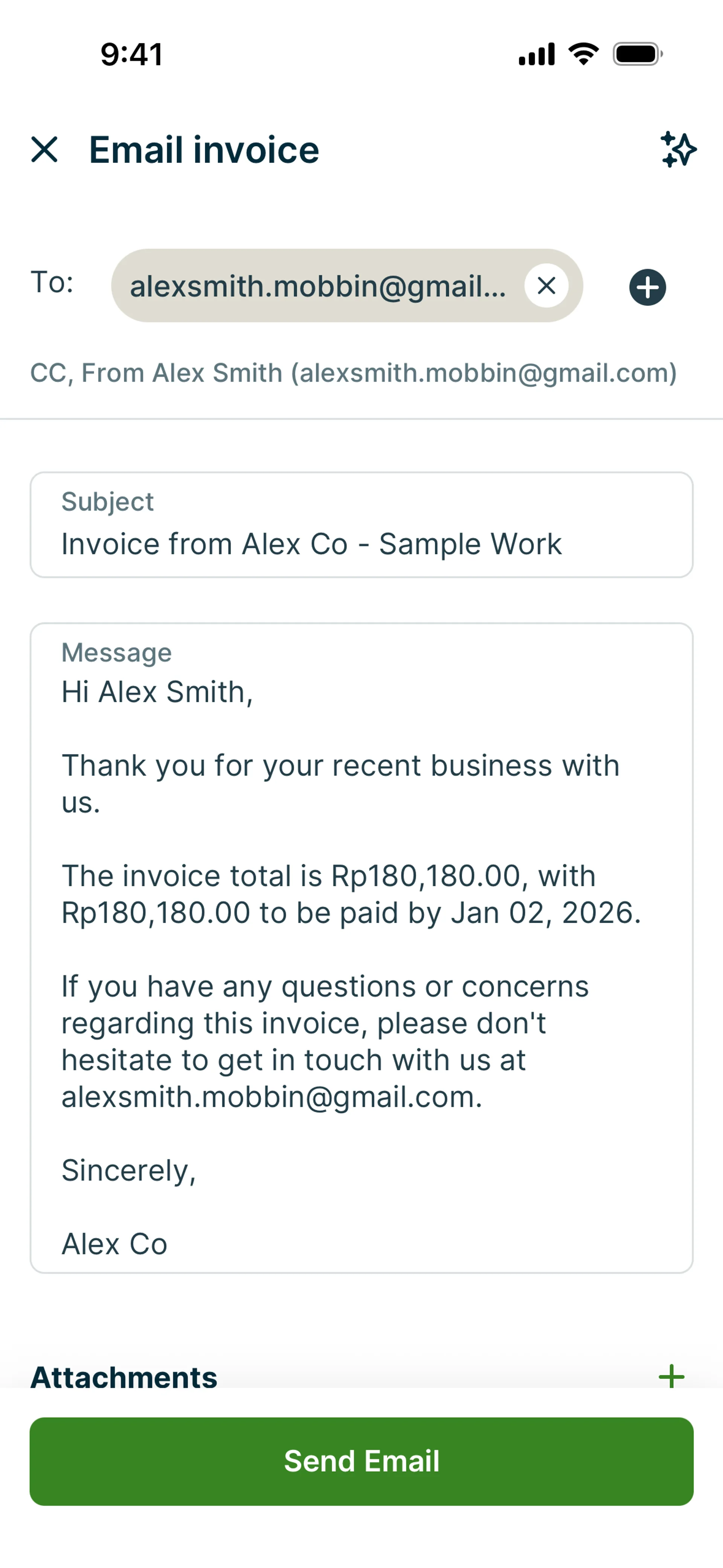723x1568 pixels.
Task: Remove the alexsmith.mobbin recipient chip
Action: click(546, 286)
